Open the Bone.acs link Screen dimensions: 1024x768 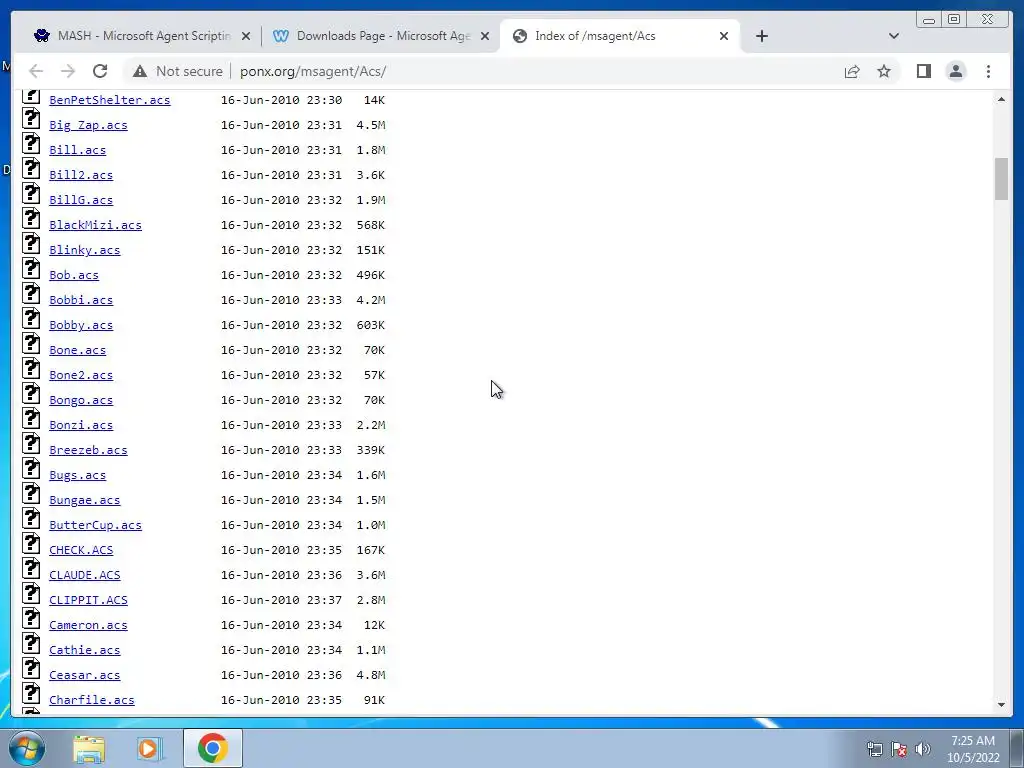pyautogui.click(x=77, y=350)
